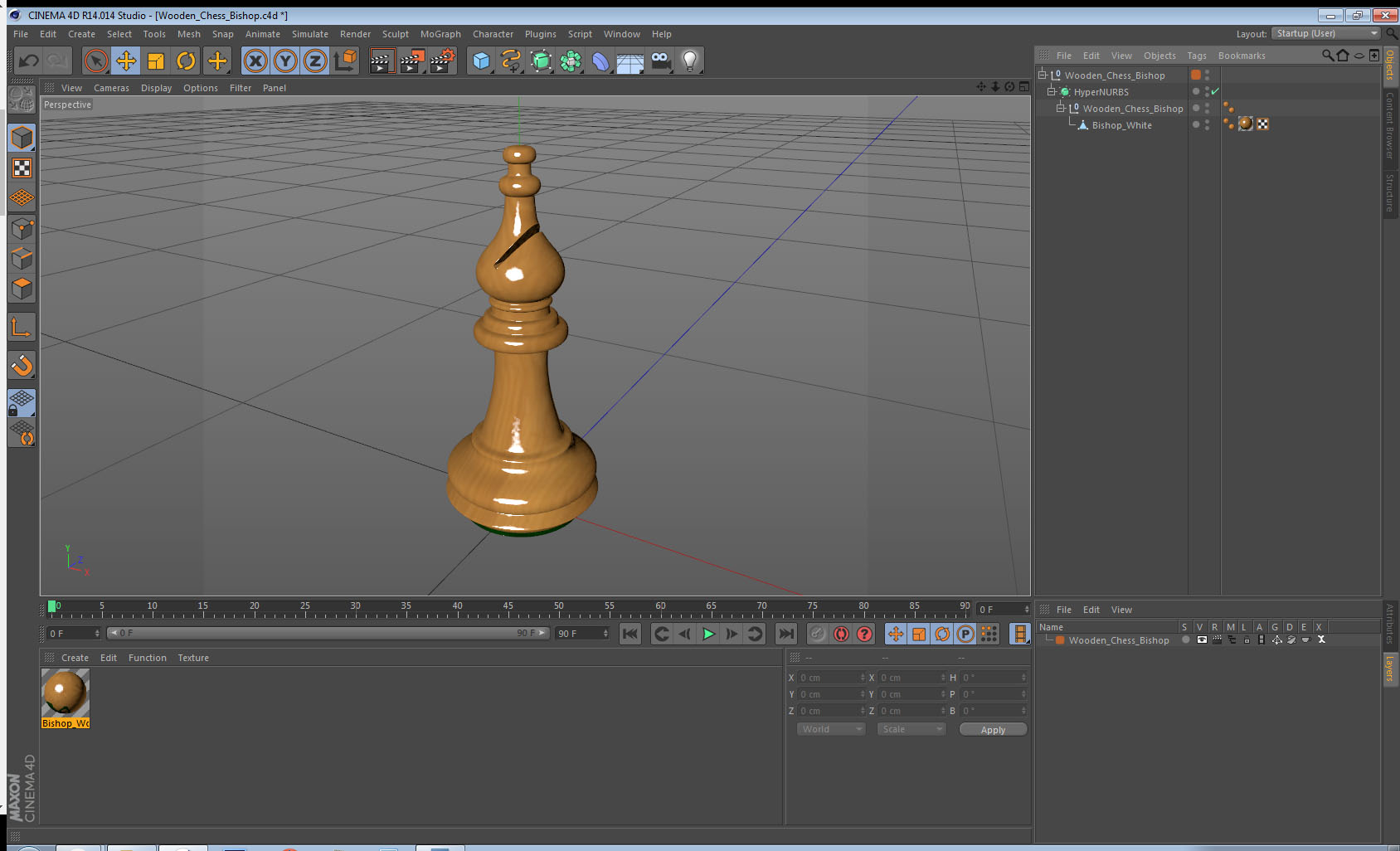Viewport: 1400px width, 851px height.
Task: Toggle the viewport maximize icon
Action: pyautogui.click(x=1024, y=86)
